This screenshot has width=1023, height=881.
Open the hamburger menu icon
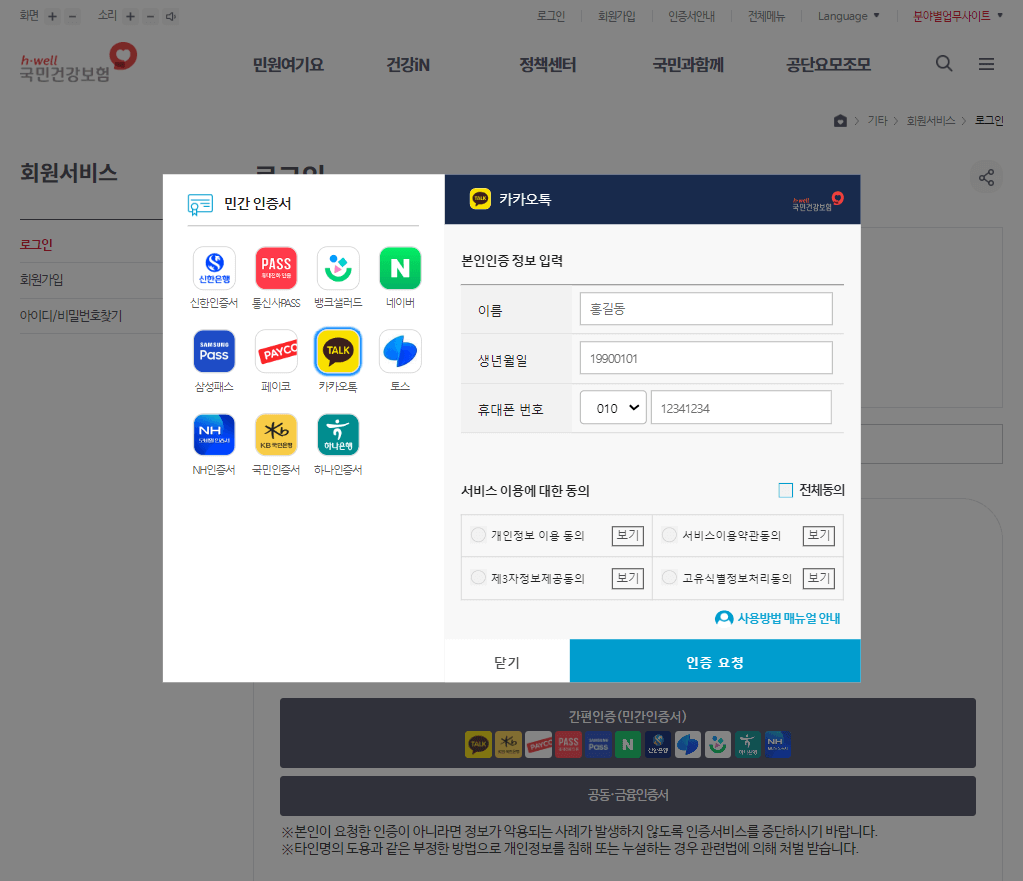point(986,64)
